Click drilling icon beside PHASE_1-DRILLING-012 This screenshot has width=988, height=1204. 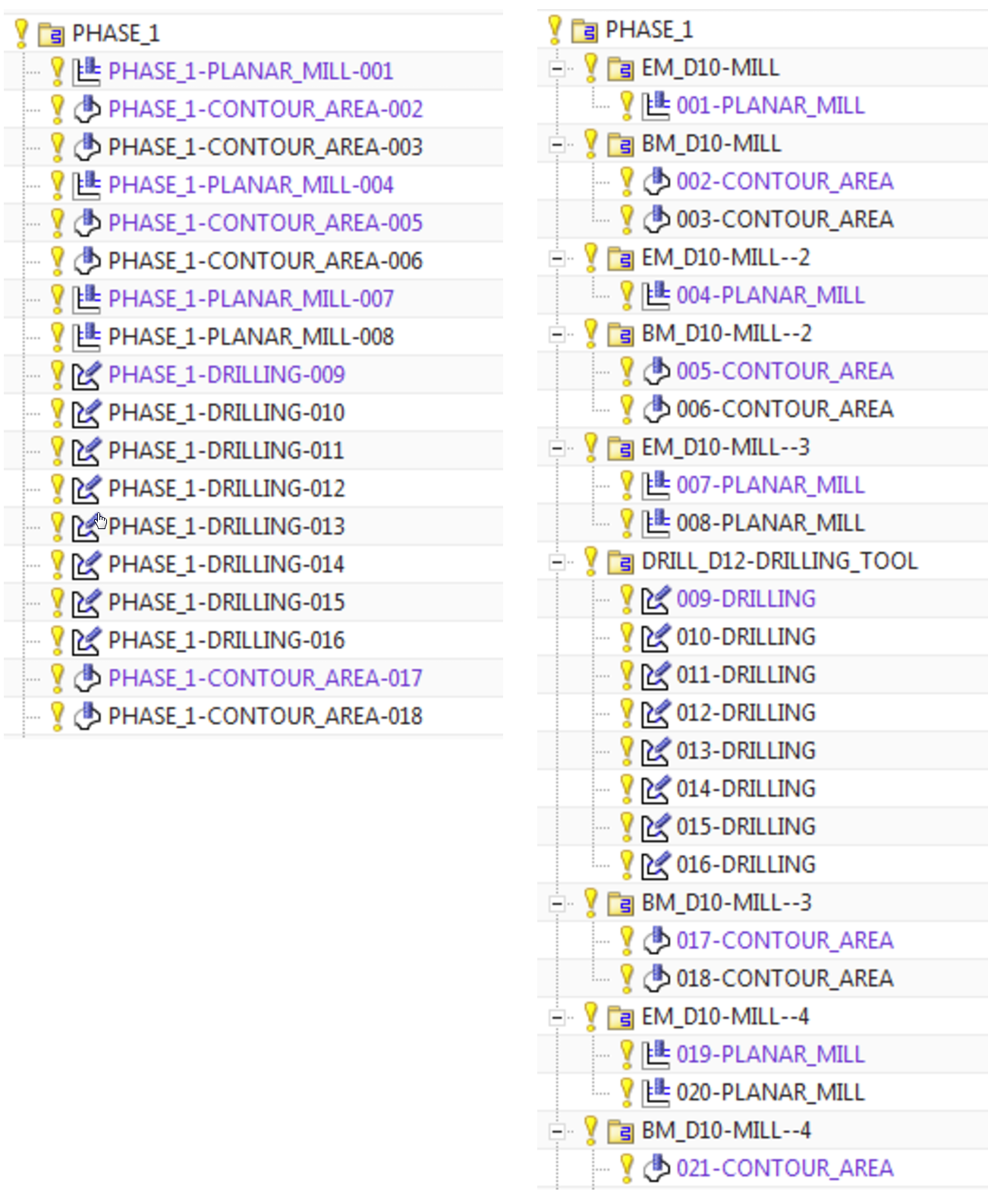(87, 489)
